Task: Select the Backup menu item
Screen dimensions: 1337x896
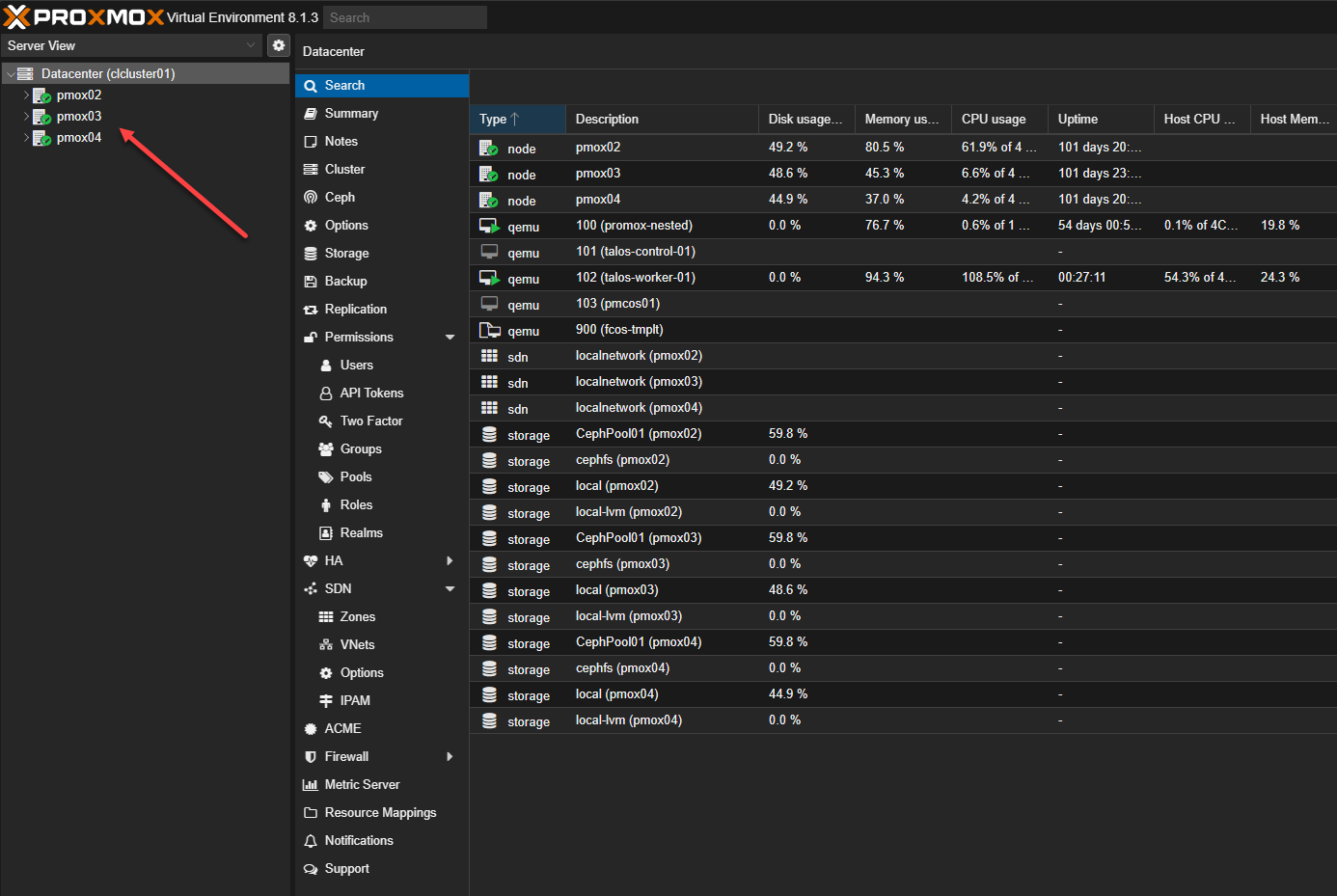Action: tap(345, 281)
